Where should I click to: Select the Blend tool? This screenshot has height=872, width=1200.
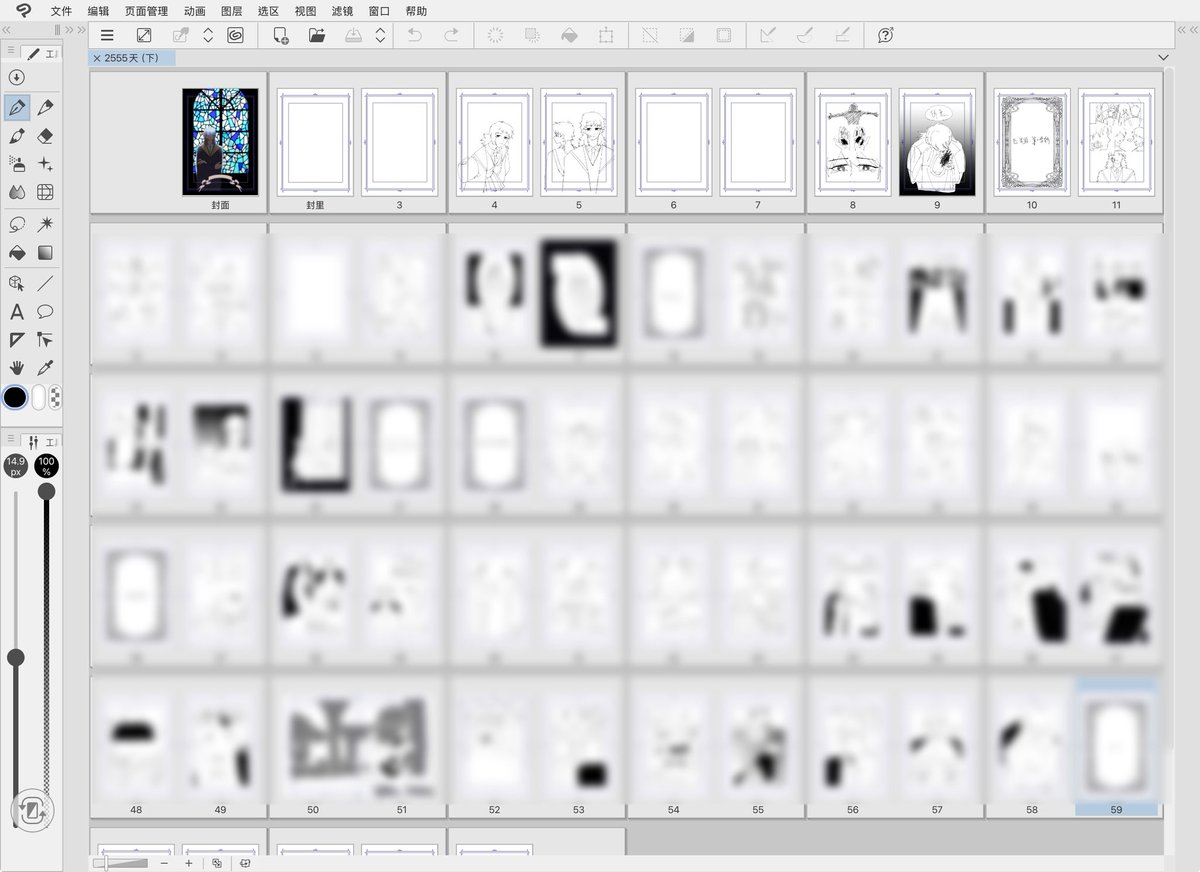tap(16, 192)
